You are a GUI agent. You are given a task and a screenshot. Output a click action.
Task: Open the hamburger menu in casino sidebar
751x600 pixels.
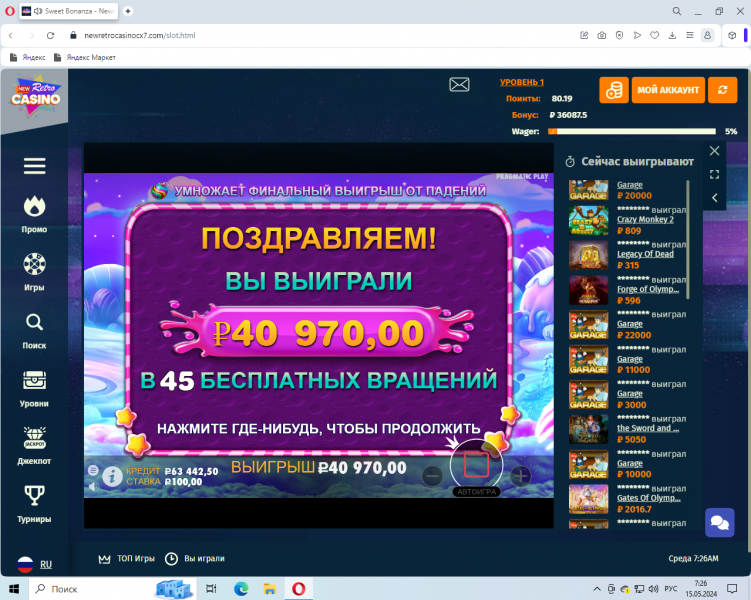click(x=34, y=166)
